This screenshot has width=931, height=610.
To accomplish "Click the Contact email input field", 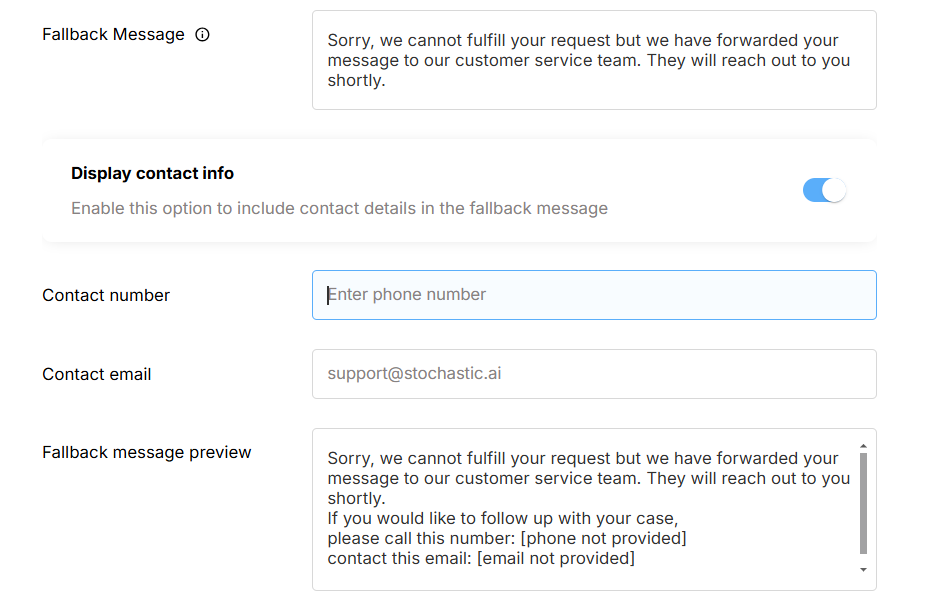I will coord(594,374).
